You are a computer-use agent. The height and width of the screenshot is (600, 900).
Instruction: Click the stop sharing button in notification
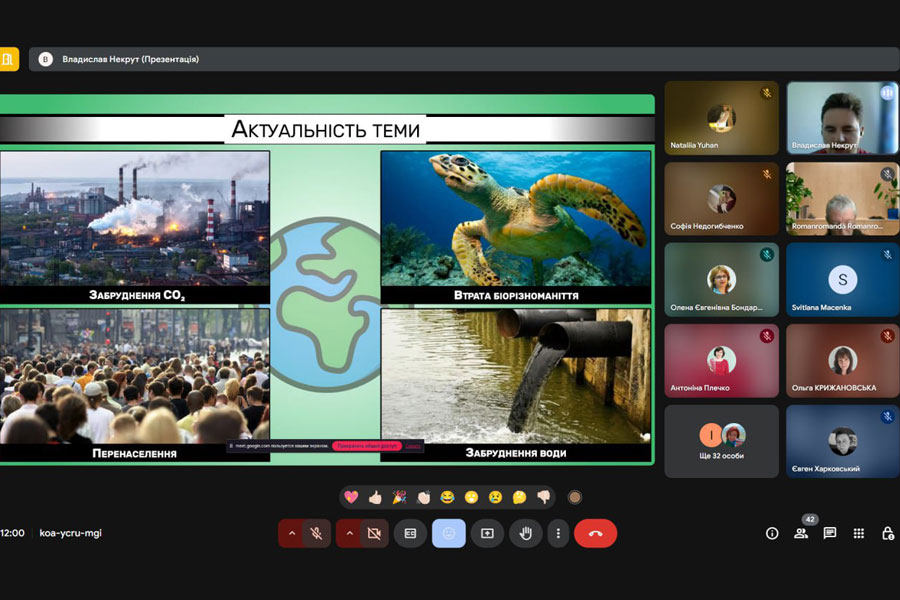[x=366, y=446]
